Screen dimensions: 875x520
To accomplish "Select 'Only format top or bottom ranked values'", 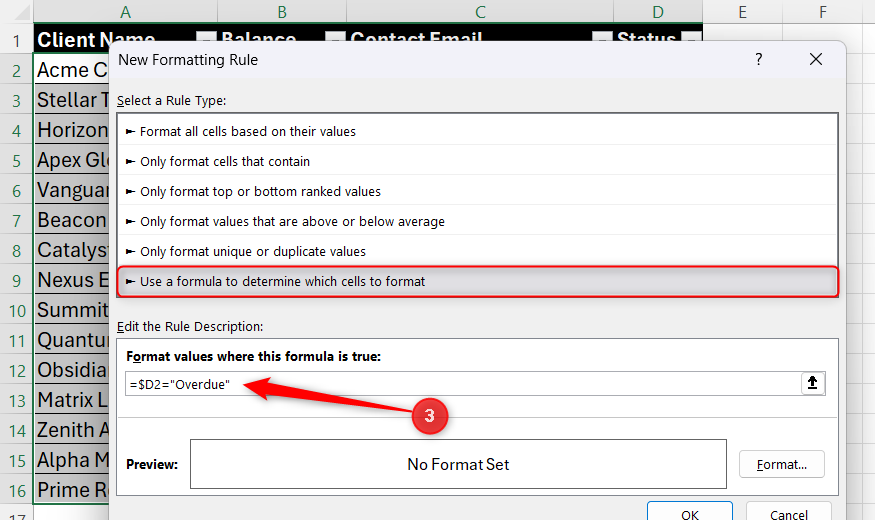I will [x=478, y=191].
